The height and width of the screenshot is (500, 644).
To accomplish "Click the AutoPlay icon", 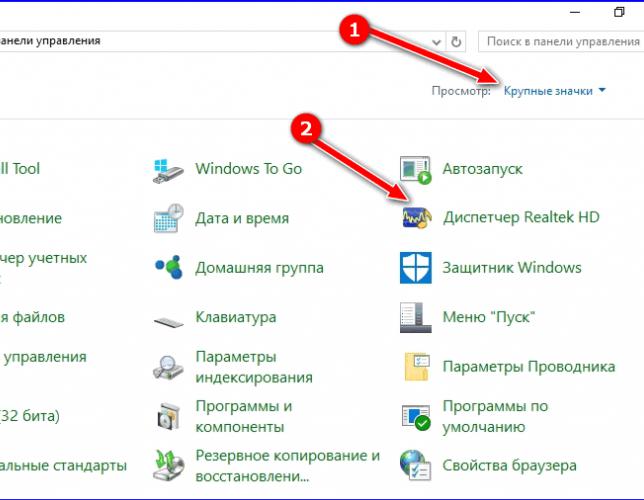I will point(416,170).
